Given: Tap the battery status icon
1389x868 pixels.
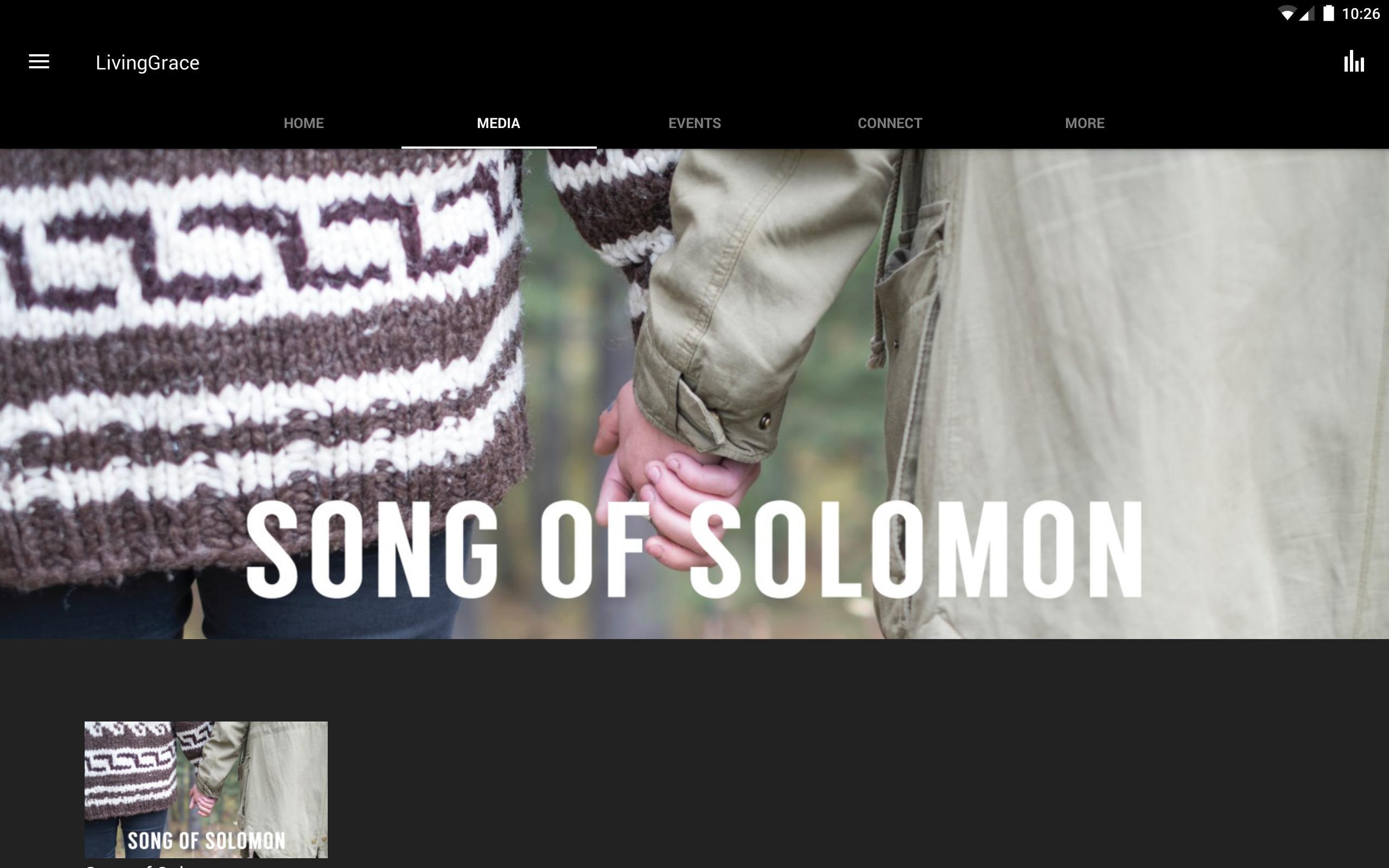Looking at the screenshot, I should pyautogui.click(x=1328, y=13).
